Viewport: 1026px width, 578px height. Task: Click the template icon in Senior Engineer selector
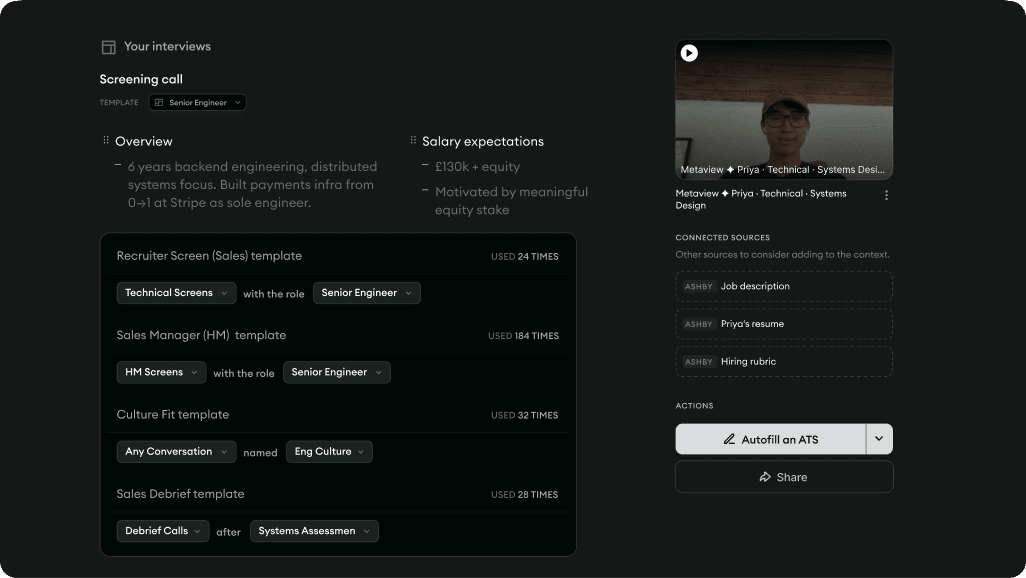click(x=159, y=103)
